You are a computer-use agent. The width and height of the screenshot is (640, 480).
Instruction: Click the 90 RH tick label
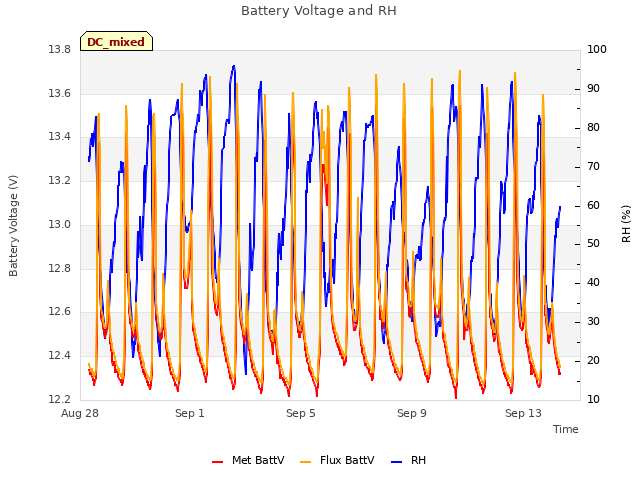point(593,89)
